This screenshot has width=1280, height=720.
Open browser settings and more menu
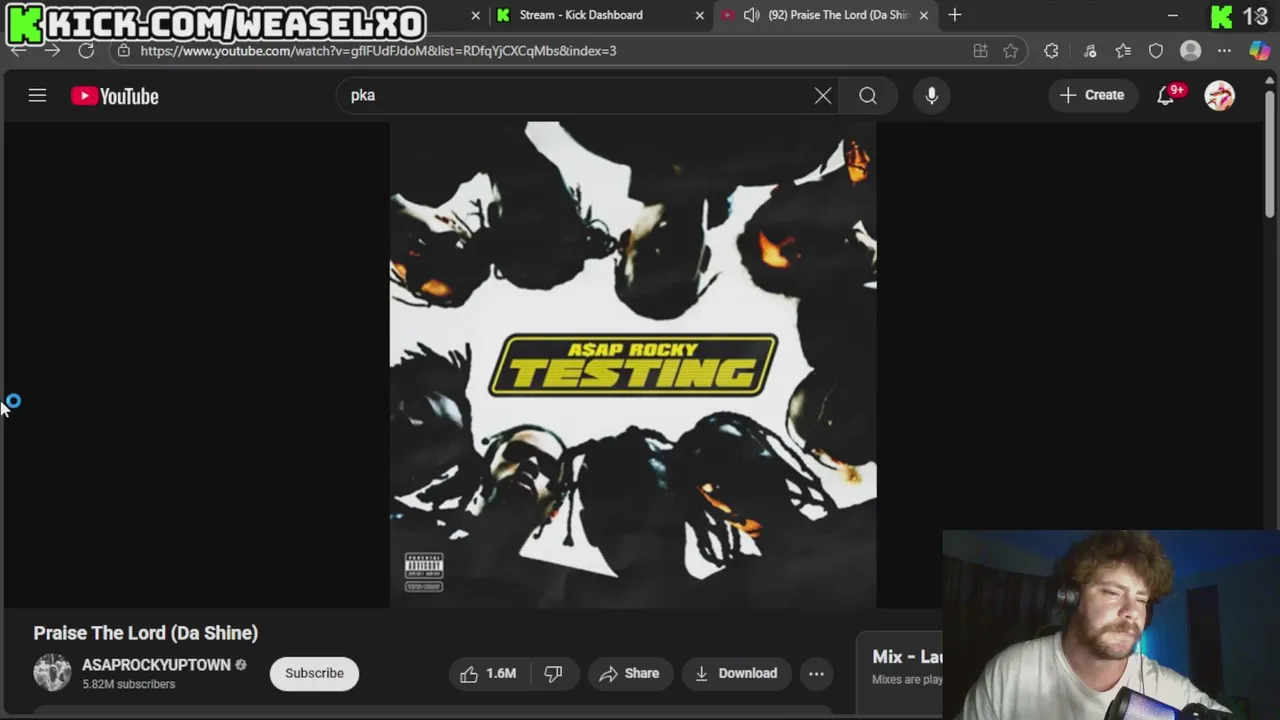(1224, 51)
